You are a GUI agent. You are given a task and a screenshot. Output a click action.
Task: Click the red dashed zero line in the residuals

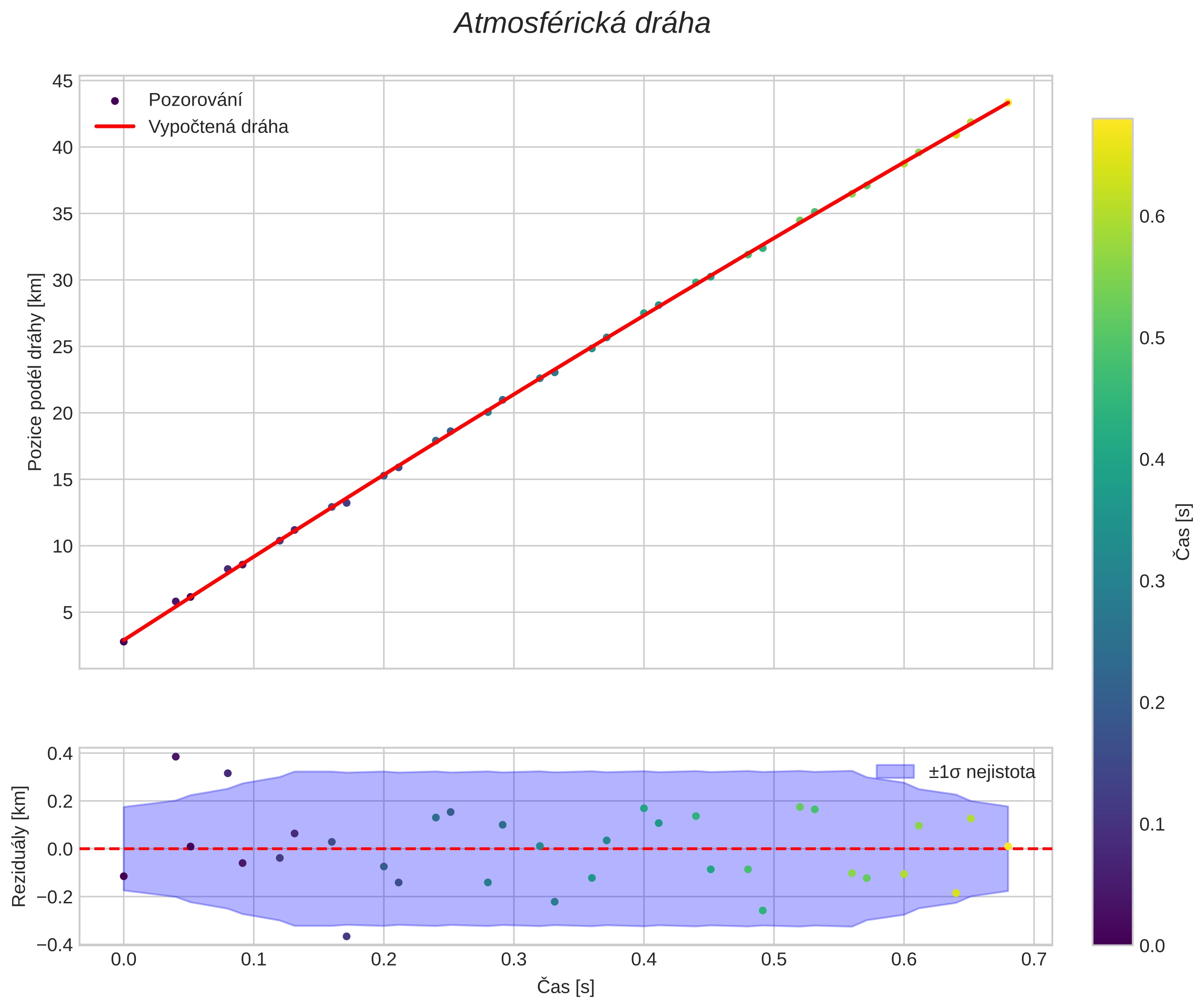(x=573, y=849)
